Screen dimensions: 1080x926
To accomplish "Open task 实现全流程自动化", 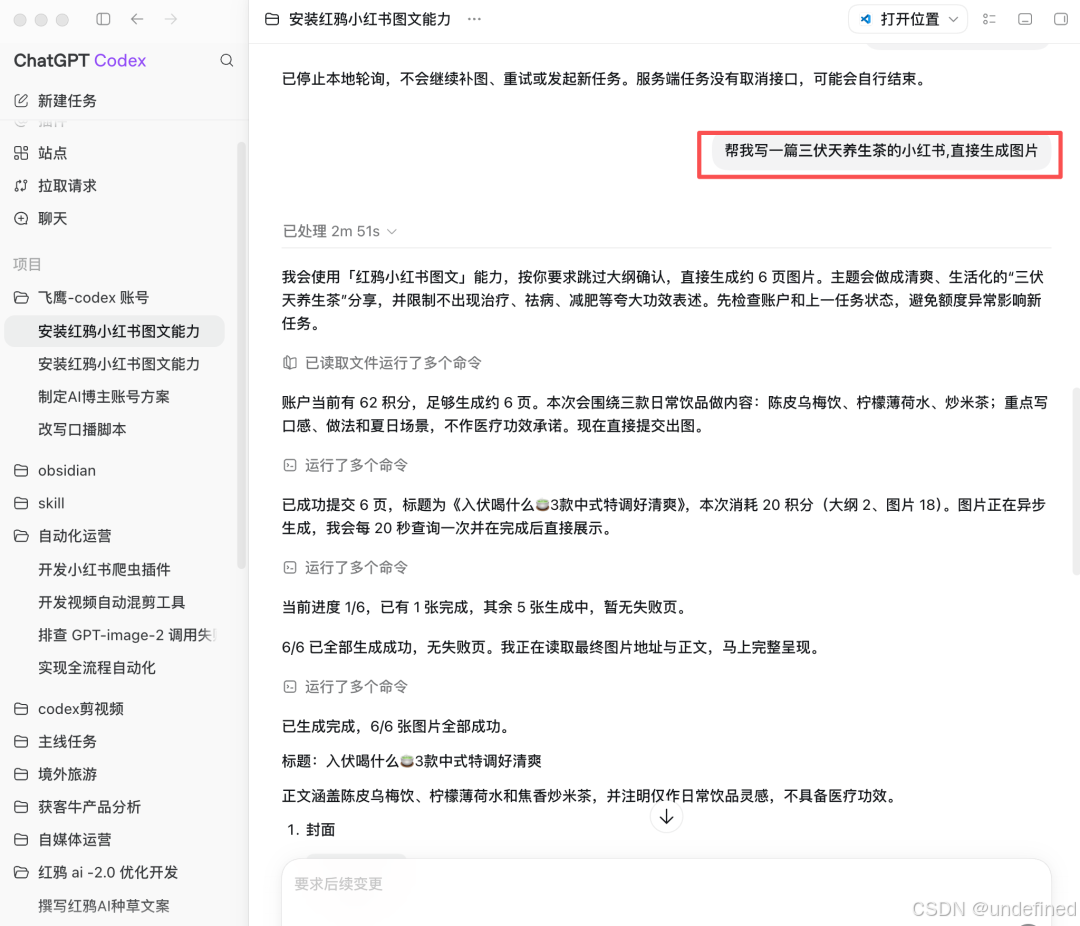I will [96, 668].
